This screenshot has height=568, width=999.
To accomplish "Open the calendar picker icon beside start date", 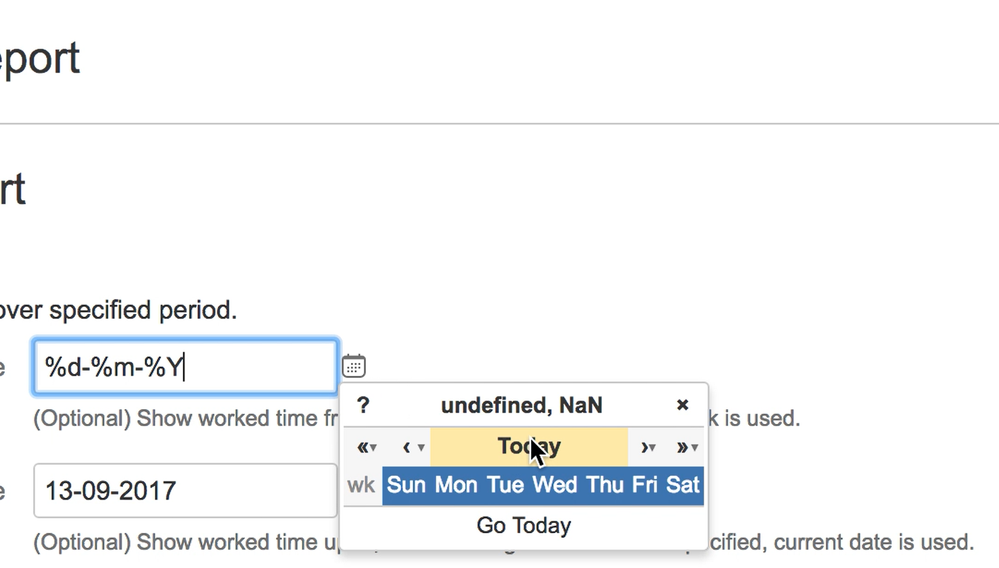I will [354, 366].
